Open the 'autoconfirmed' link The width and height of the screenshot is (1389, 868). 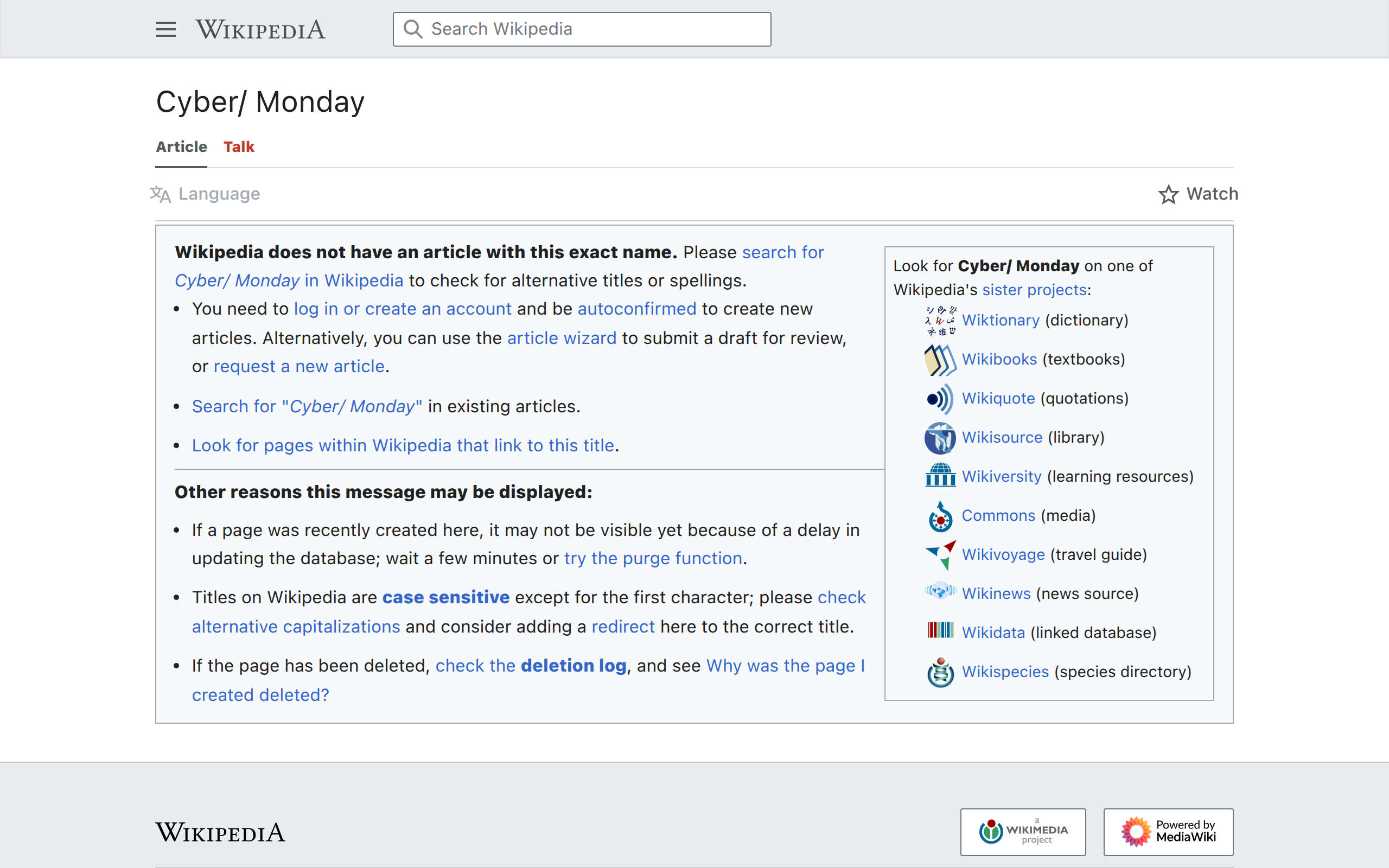tap(636, 309)
